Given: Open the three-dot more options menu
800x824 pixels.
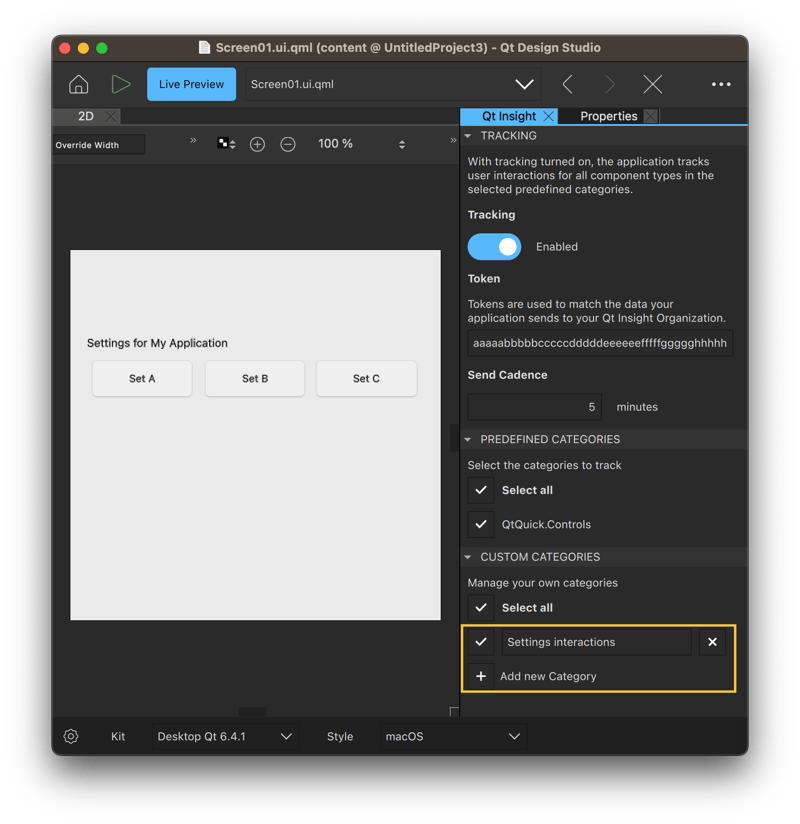Looking at the screenshot, I should [x=721, y=85].
